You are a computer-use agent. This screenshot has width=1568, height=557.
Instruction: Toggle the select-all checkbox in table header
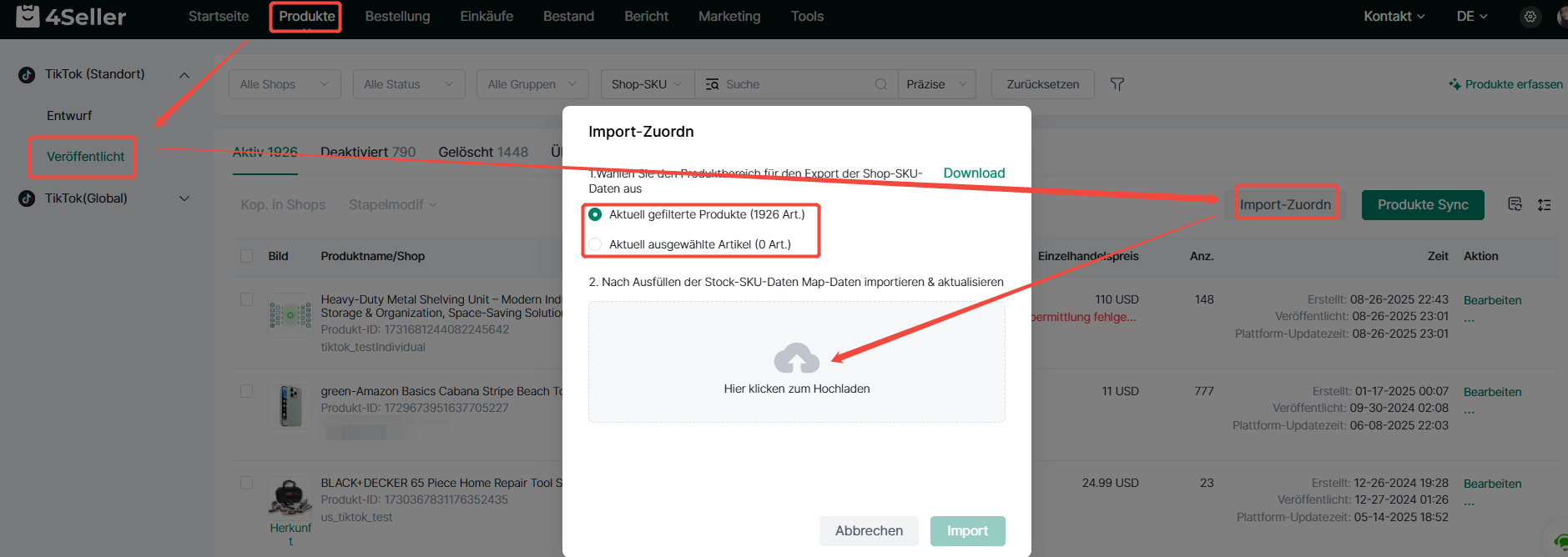[246, 256]
